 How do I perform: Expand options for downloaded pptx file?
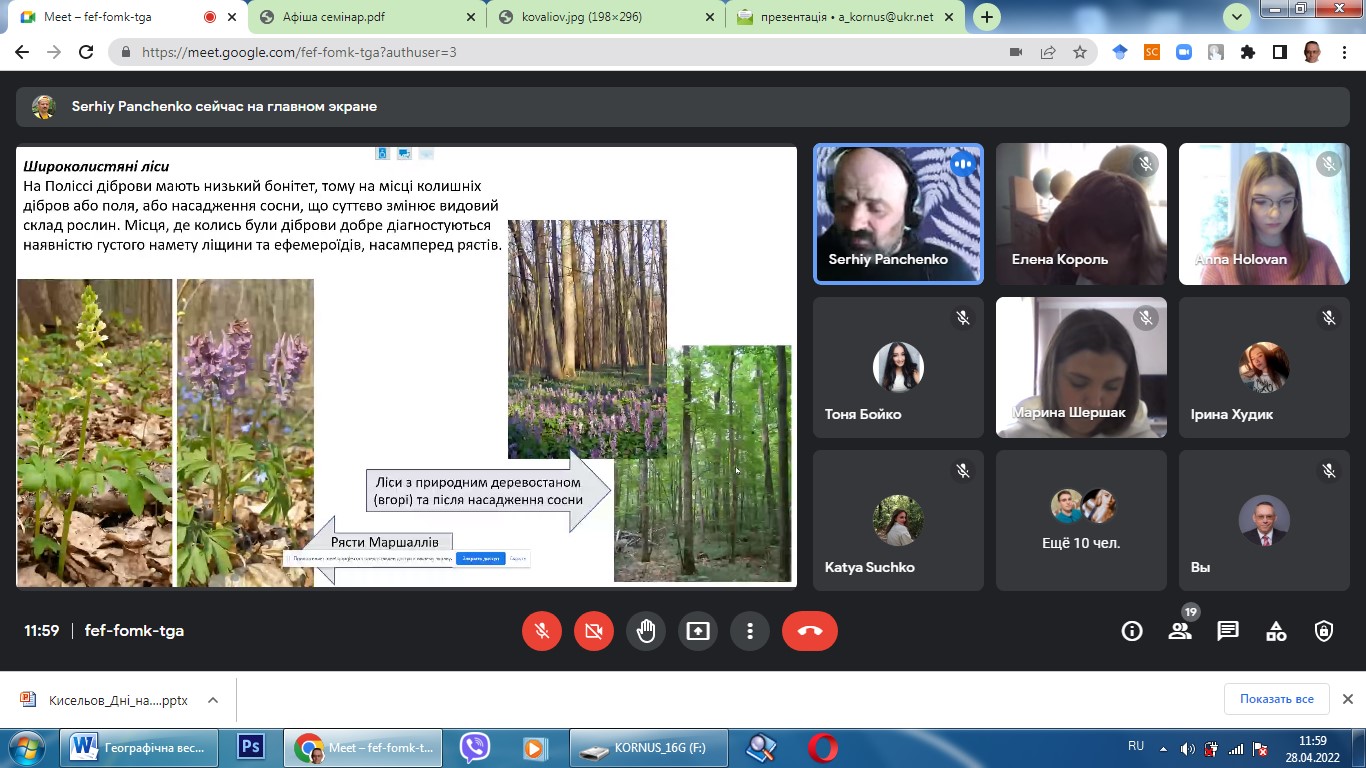click(x=213, y=700)
